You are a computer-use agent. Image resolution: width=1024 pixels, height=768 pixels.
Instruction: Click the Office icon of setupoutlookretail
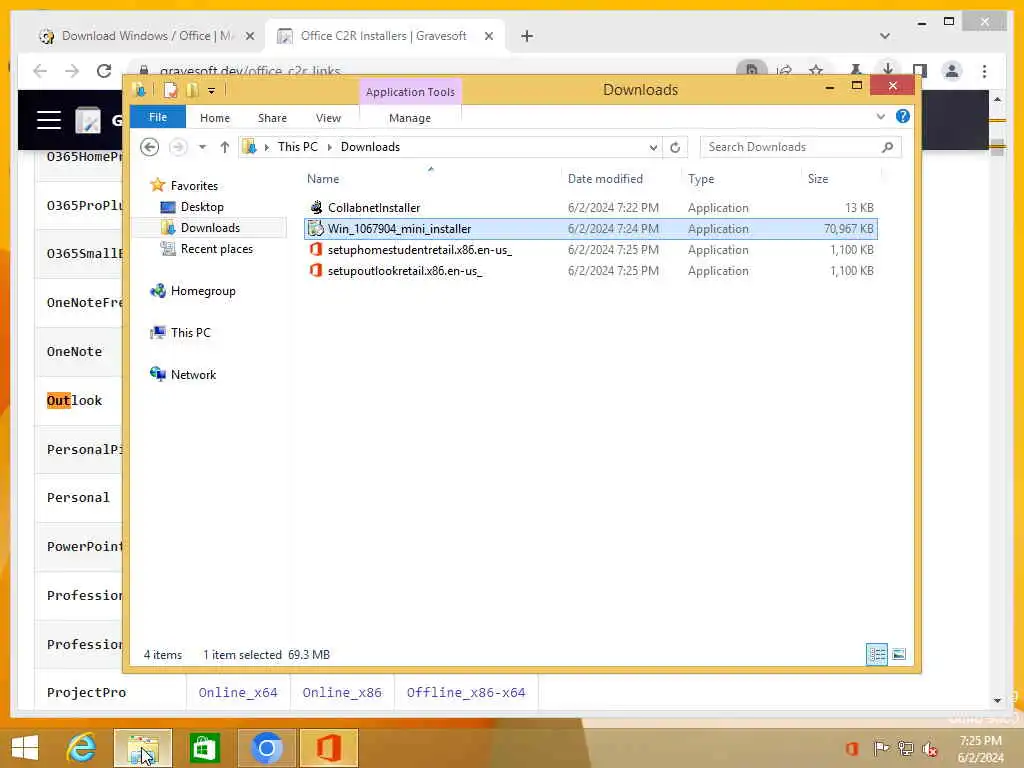[x=316, y=270]
